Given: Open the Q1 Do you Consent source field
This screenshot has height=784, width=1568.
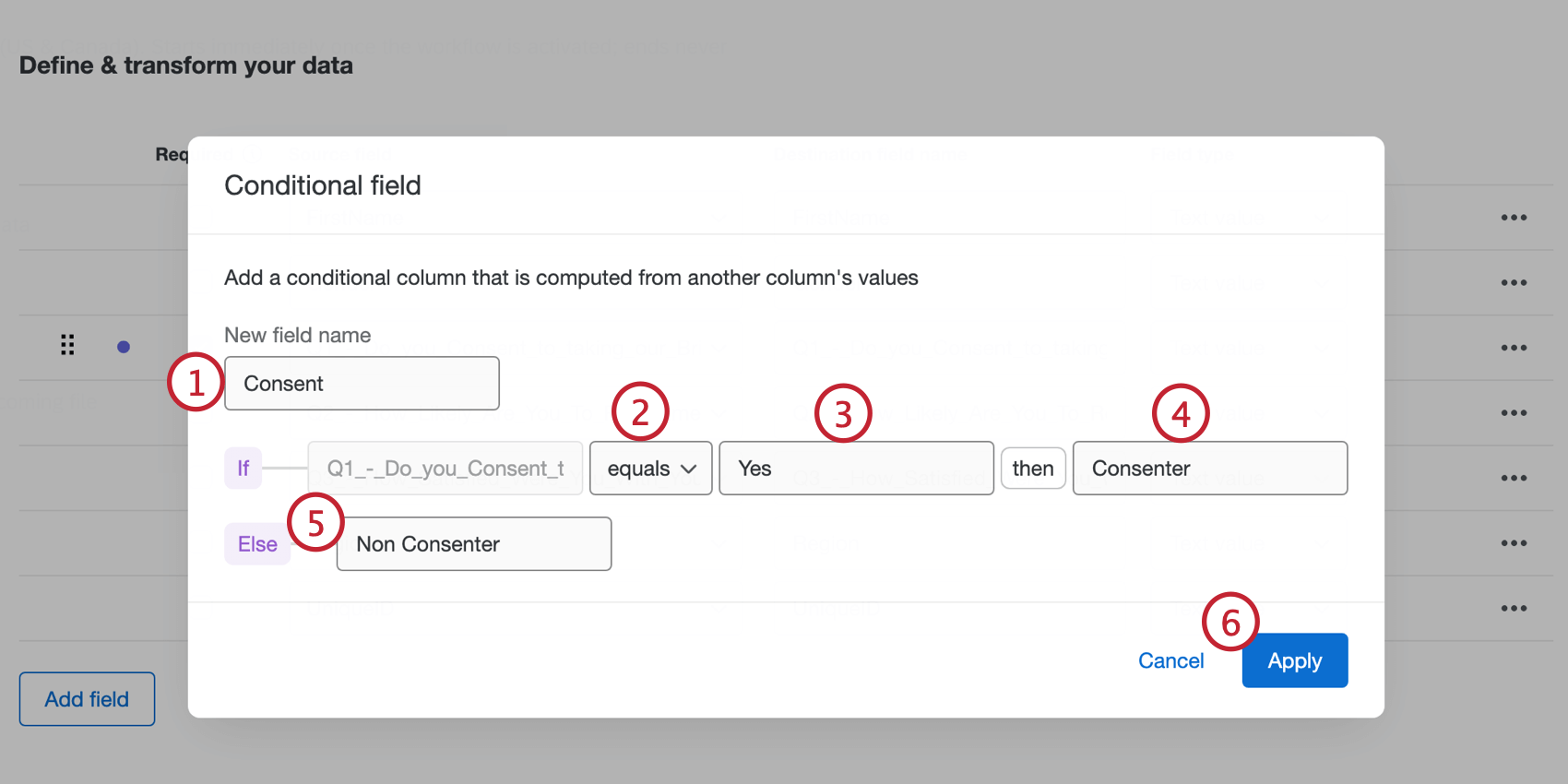Looking at the screenshot, I should coord(445,469).
